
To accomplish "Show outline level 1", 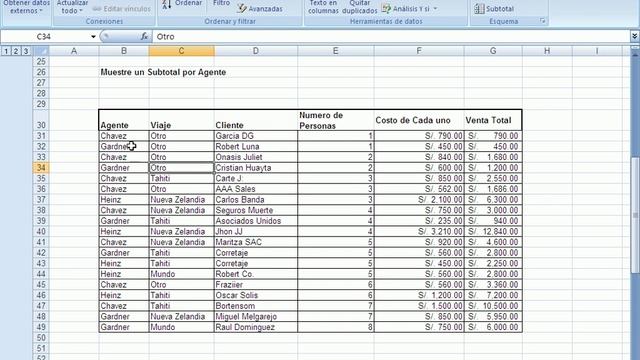I will (x=6, y=51).
